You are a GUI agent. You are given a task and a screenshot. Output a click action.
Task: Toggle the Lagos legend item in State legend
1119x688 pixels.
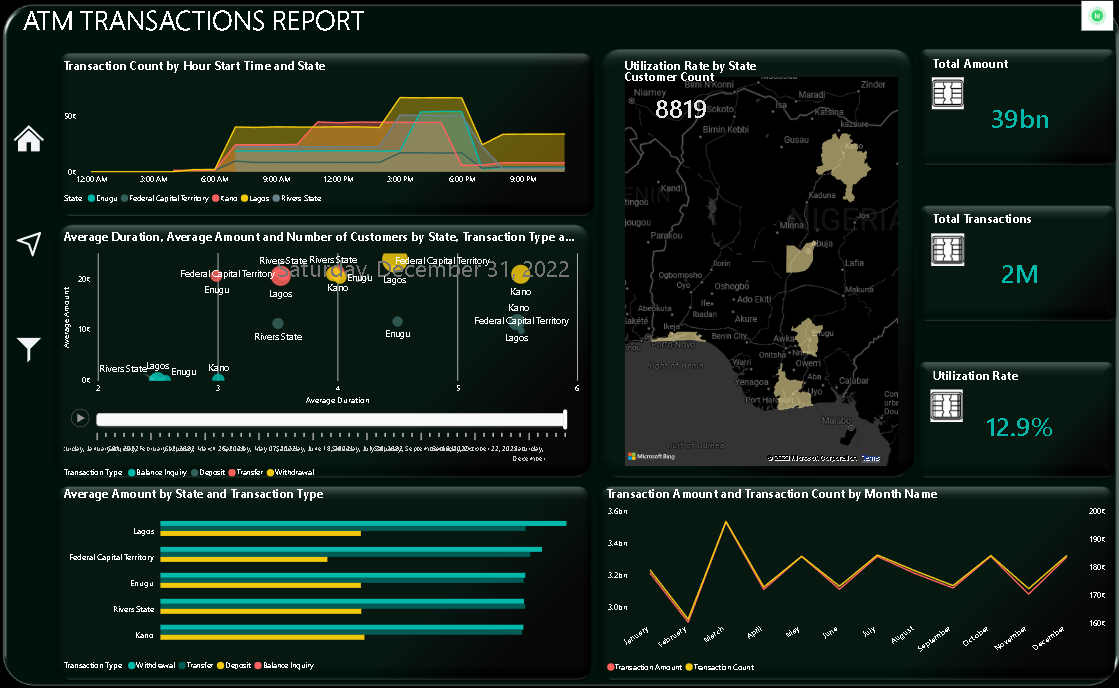pos(258,199)
